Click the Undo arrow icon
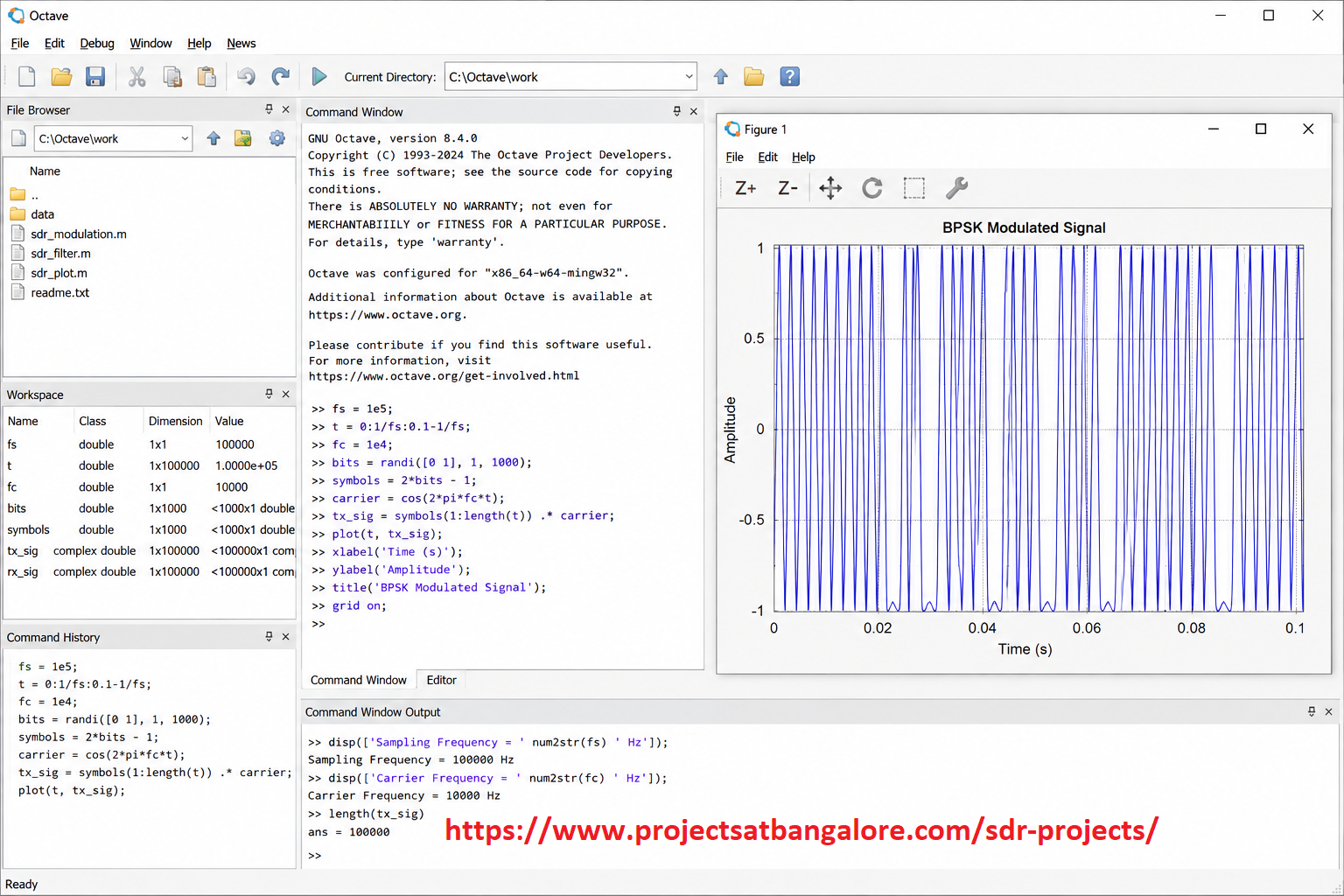Viewport: 1344px width, 896px height. click(246, 77)
